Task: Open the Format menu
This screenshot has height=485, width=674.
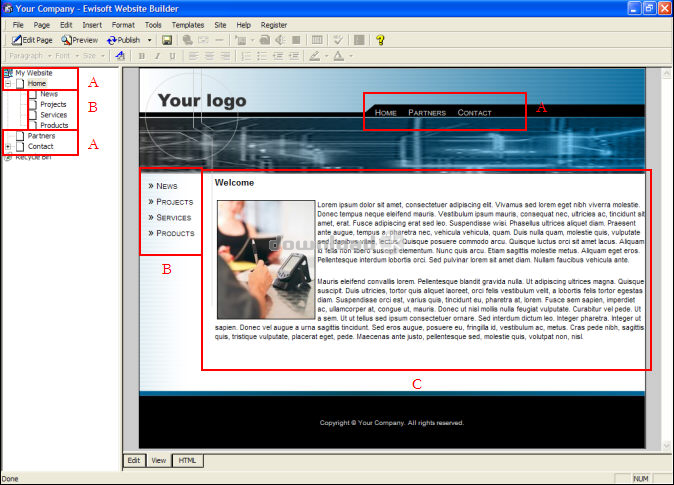Action: [x=123, y=25]
